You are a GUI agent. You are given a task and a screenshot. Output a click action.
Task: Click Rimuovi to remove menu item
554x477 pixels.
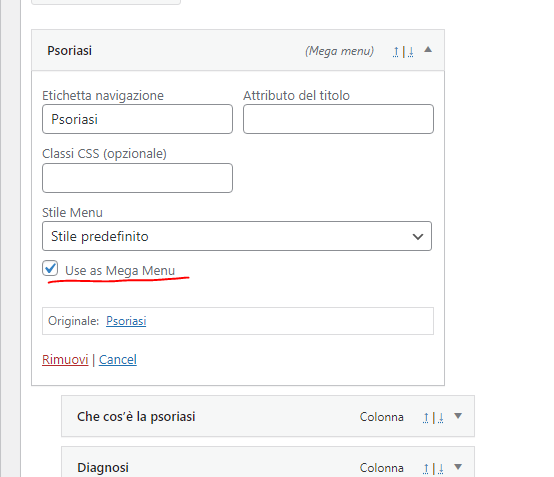click(65, 360)
